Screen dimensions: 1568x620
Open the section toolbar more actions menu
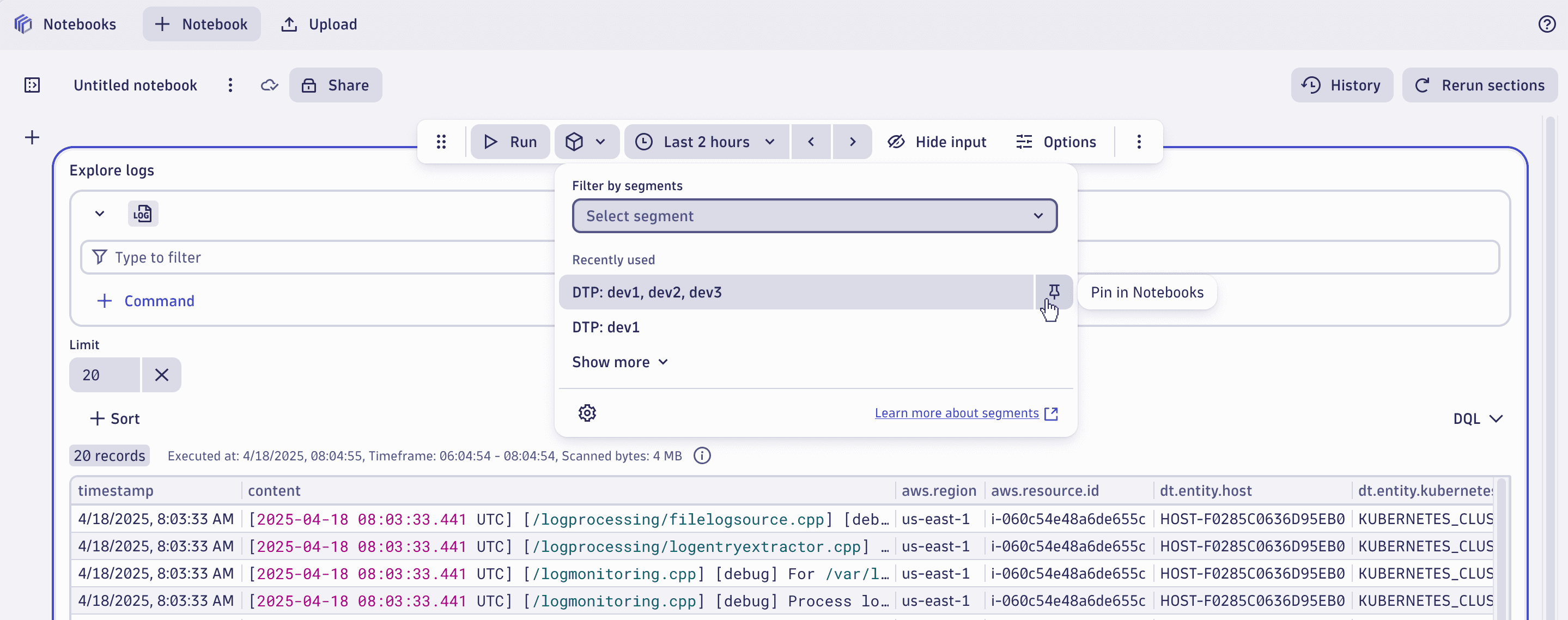pyautogui.click(x=1139, y=142)
